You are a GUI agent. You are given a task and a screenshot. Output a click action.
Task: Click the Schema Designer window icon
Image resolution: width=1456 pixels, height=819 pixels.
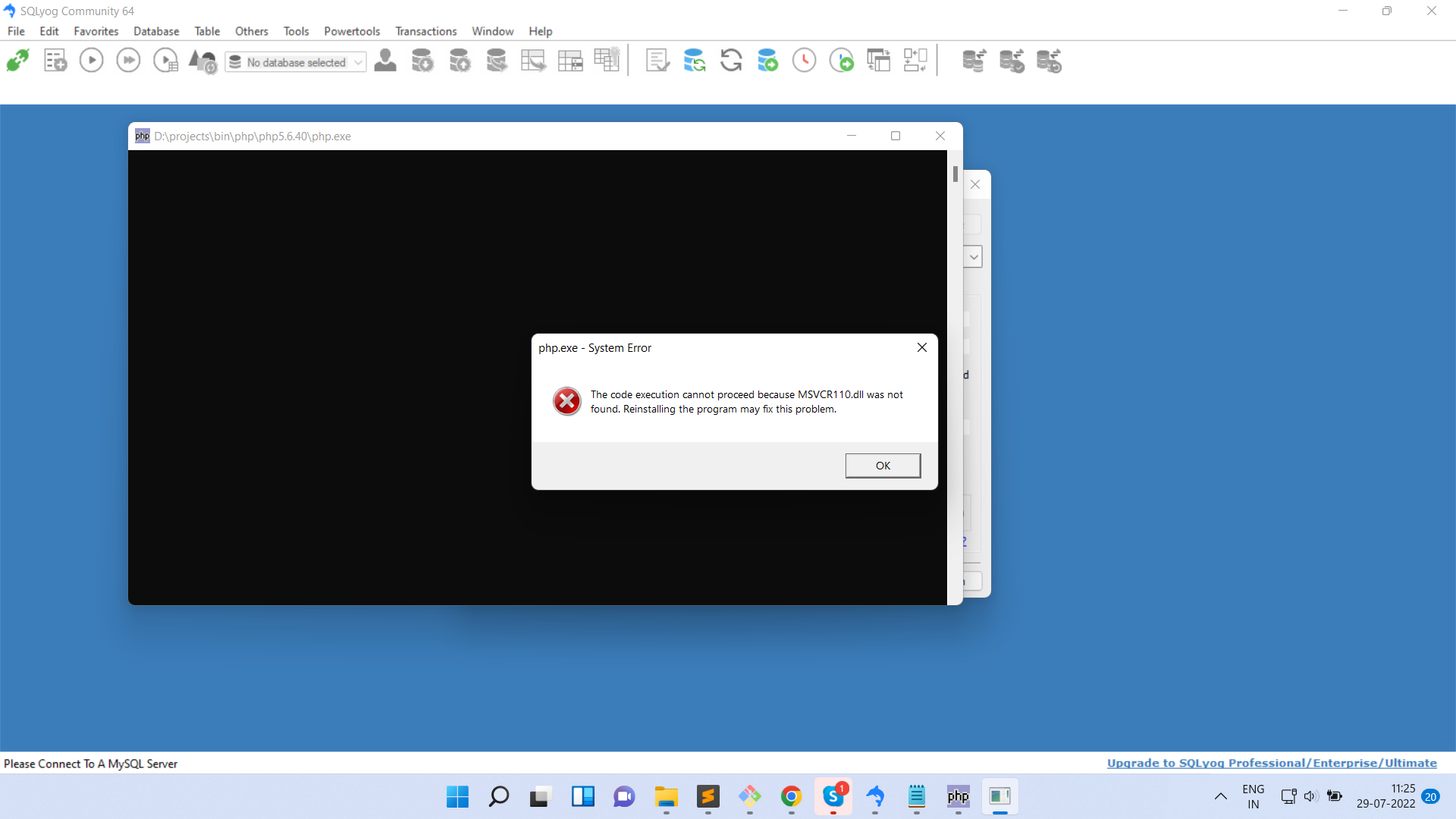pyautogui.click(x=879, y=61)
